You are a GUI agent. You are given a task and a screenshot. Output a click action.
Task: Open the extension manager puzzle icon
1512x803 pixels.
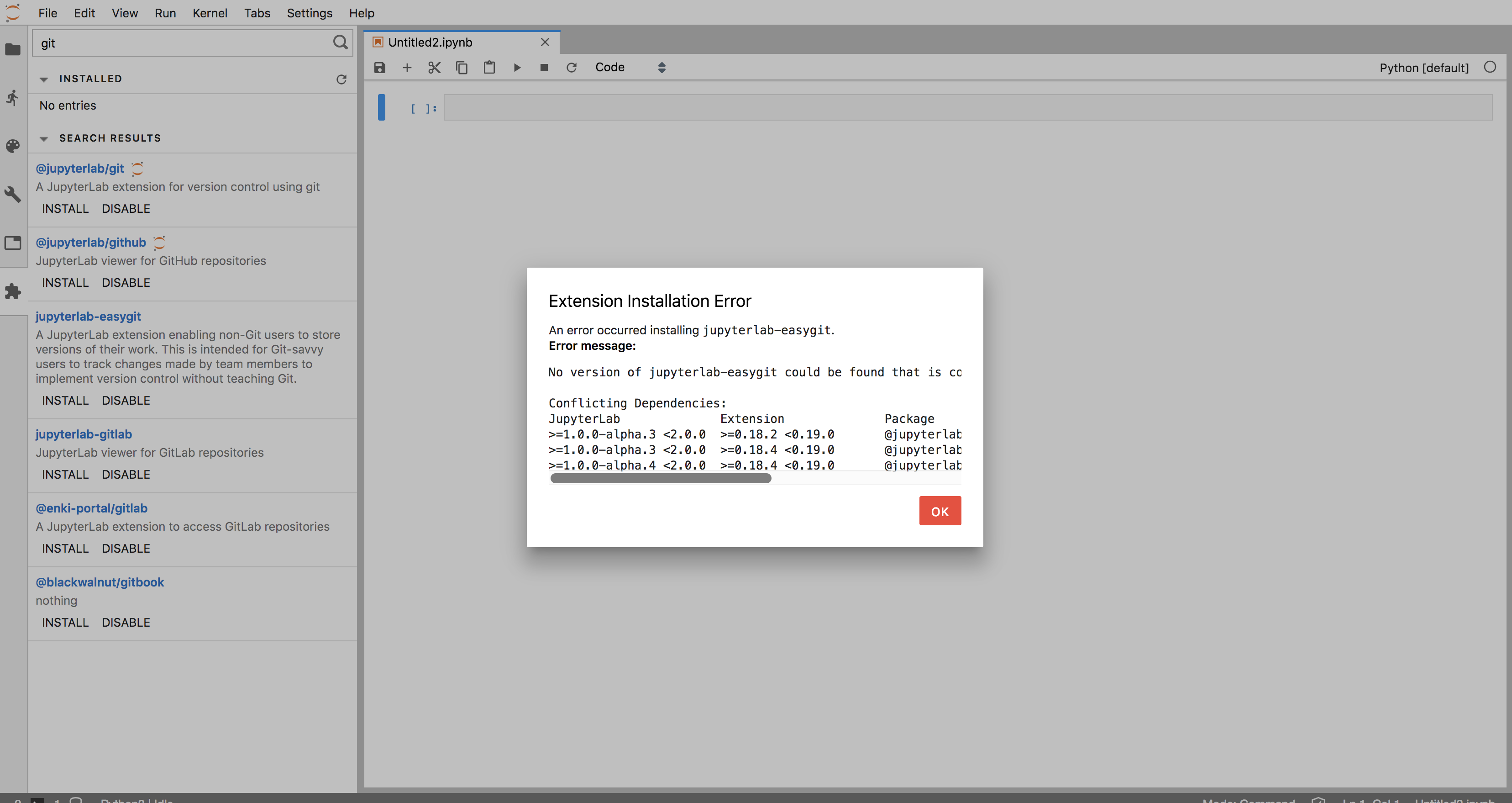coord(13,291)
